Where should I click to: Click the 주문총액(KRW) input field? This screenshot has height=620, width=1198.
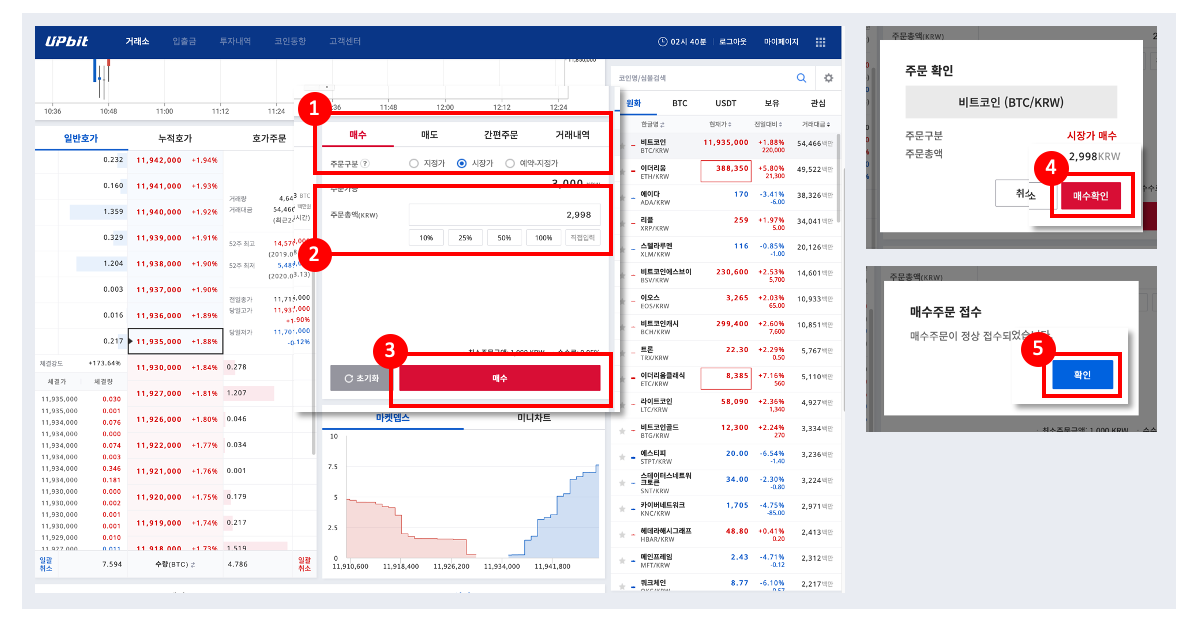click(504, 215)
